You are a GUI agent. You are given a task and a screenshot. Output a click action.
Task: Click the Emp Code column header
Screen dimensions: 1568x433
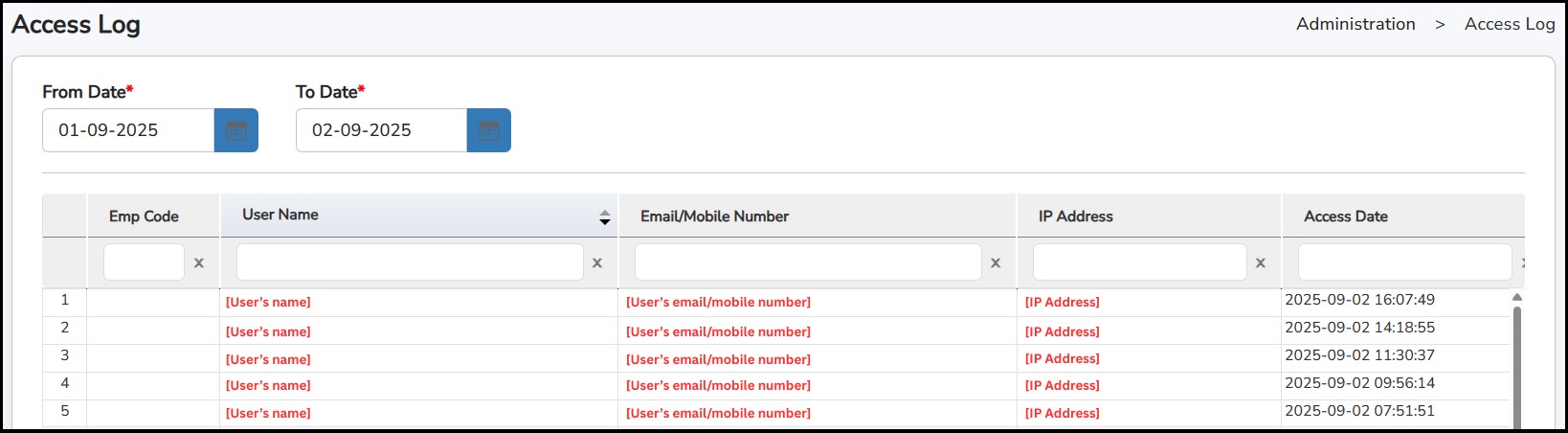coord(144,216)
